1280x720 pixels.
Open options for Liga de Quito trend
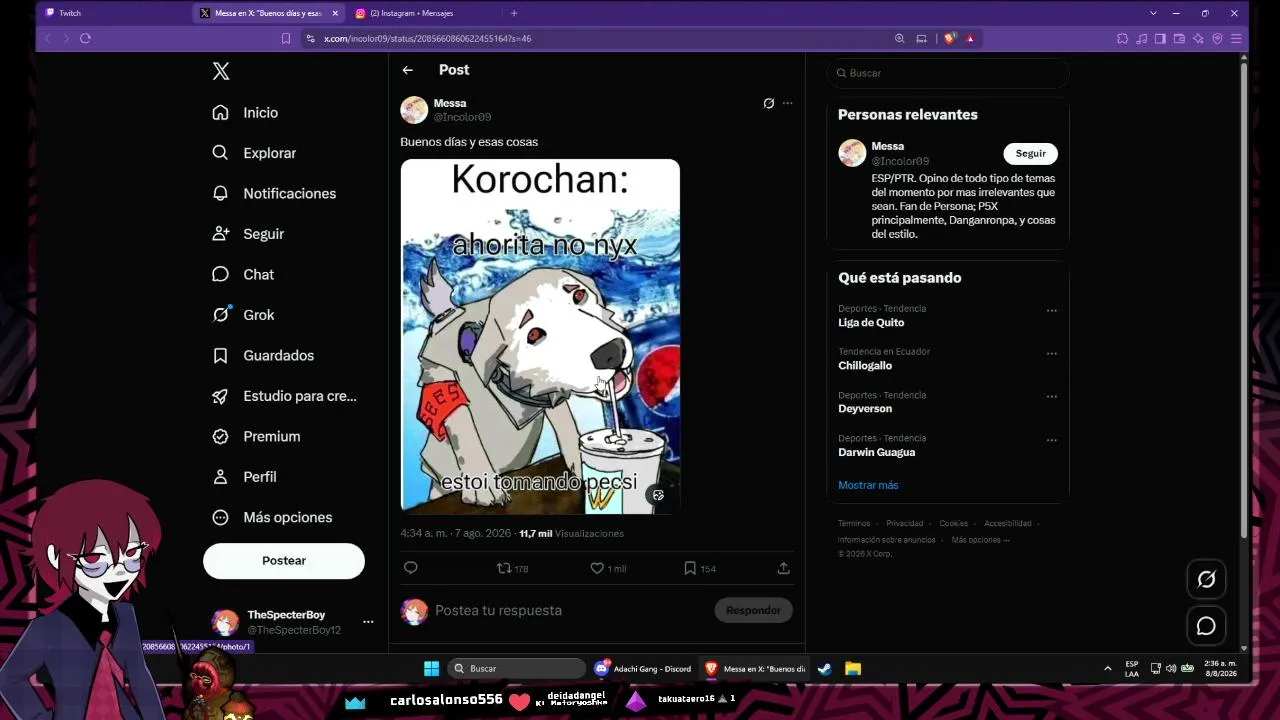tap(1051, 310)
